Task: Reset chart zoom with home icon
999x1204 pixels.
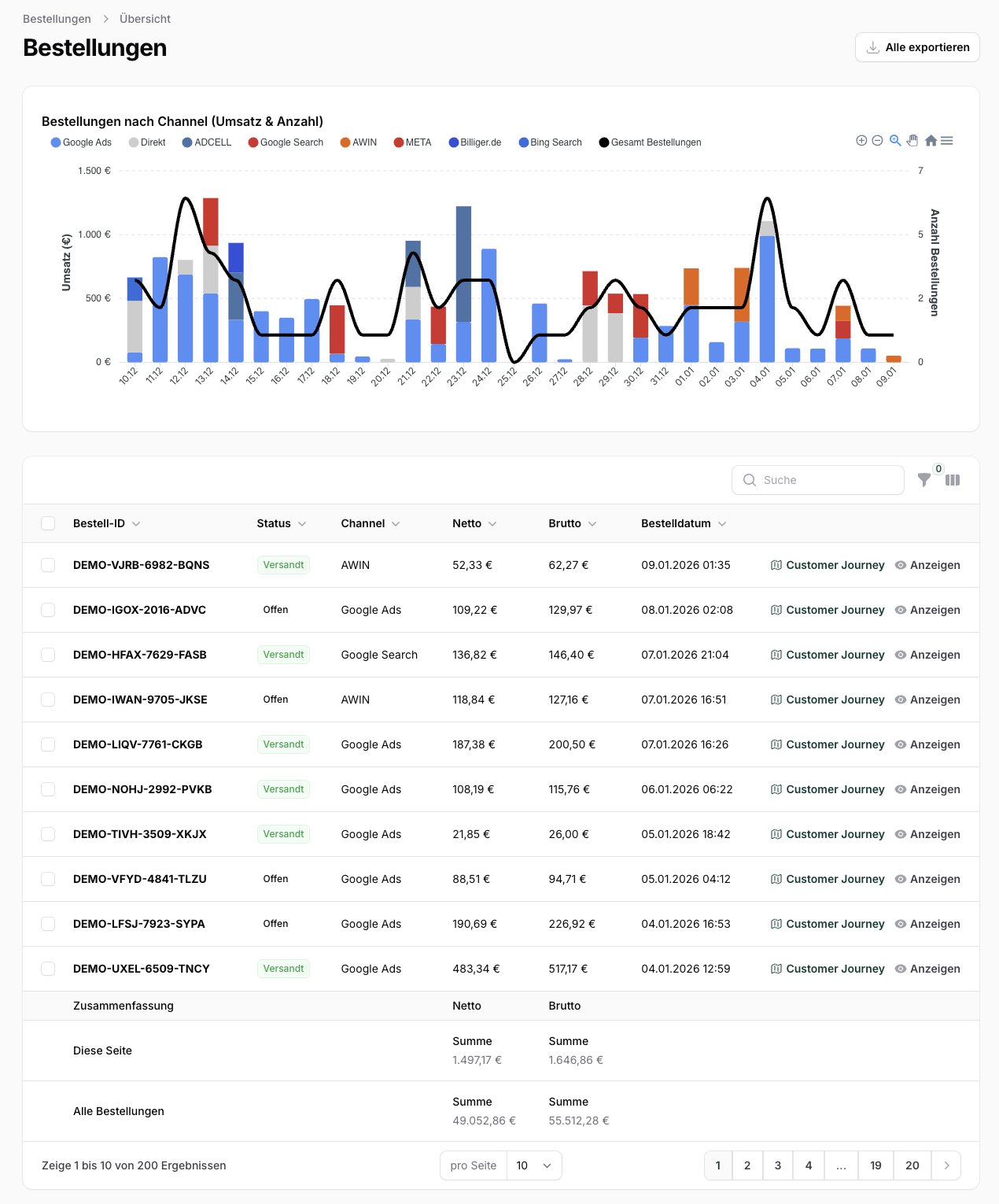Action: point(931,141)
